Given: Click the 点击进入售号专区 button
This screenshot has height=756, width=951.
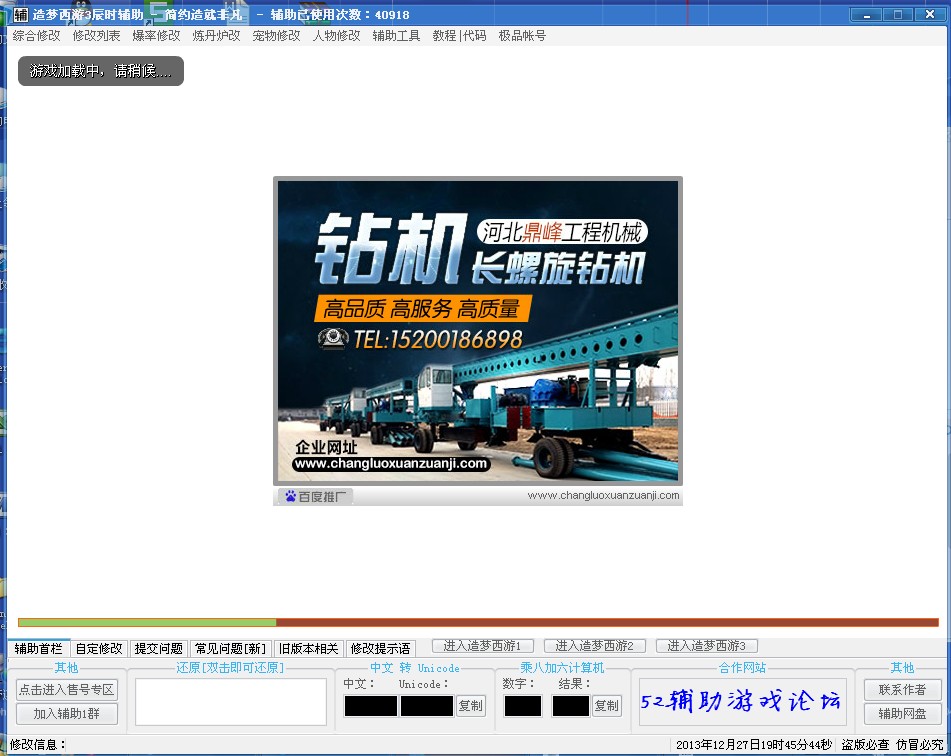Looking at the screenshot, I should (67, 690).
